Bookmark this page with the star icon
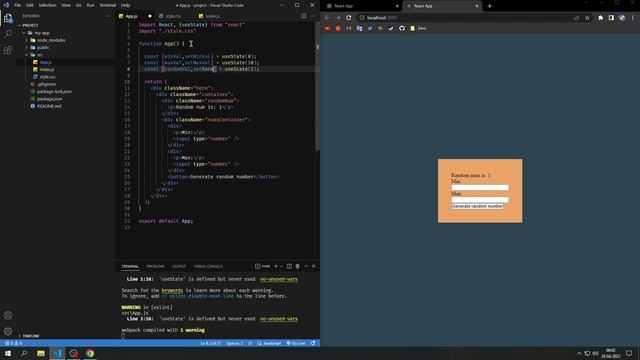 click(587, 18)
